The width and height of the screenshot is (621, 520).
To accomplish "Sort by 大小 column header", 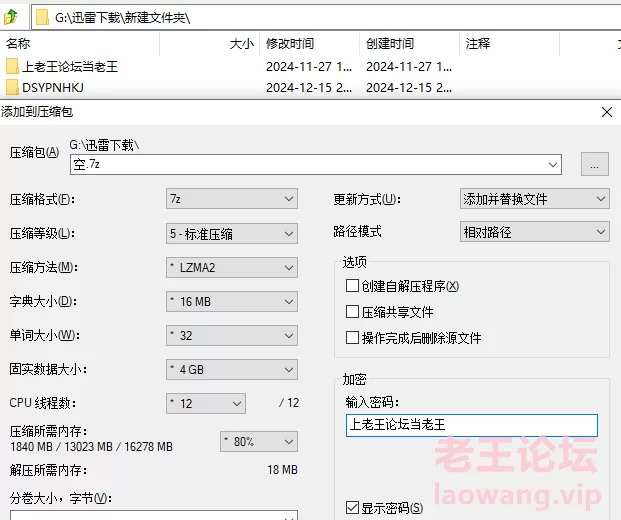I will 241,43.
